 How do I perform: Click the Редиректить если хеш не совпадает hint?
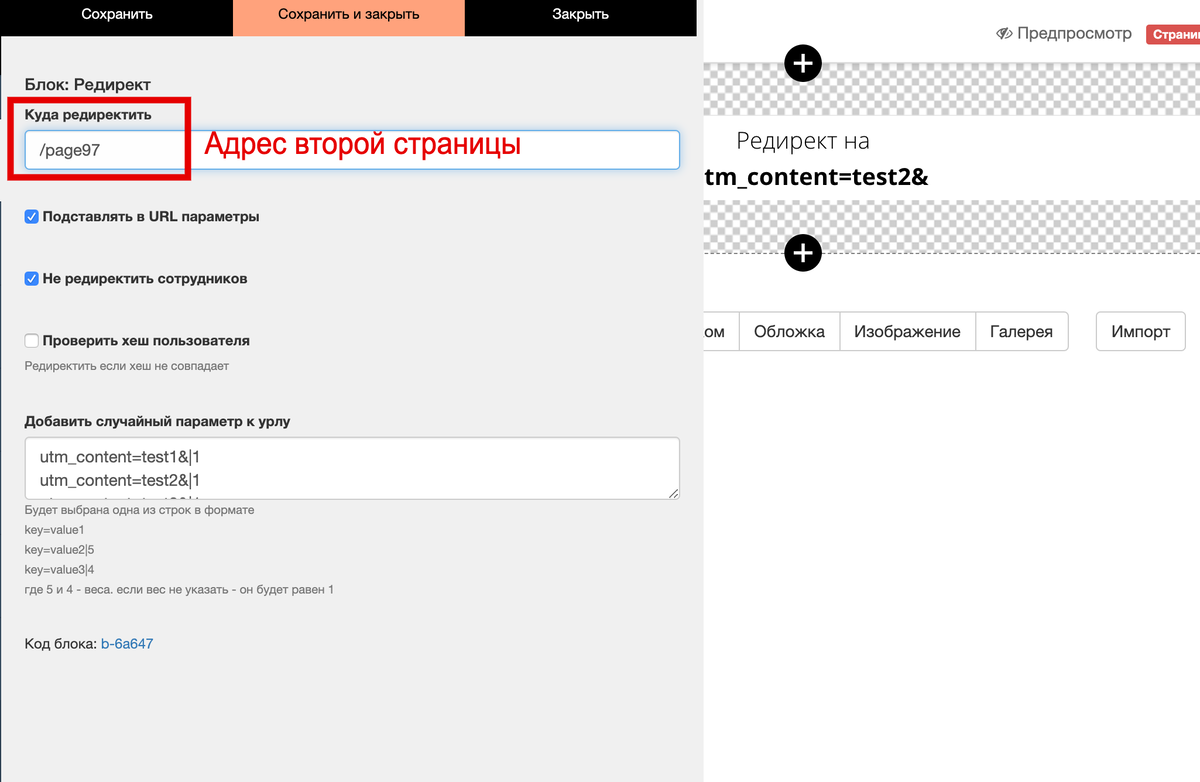tap(127, 366)
